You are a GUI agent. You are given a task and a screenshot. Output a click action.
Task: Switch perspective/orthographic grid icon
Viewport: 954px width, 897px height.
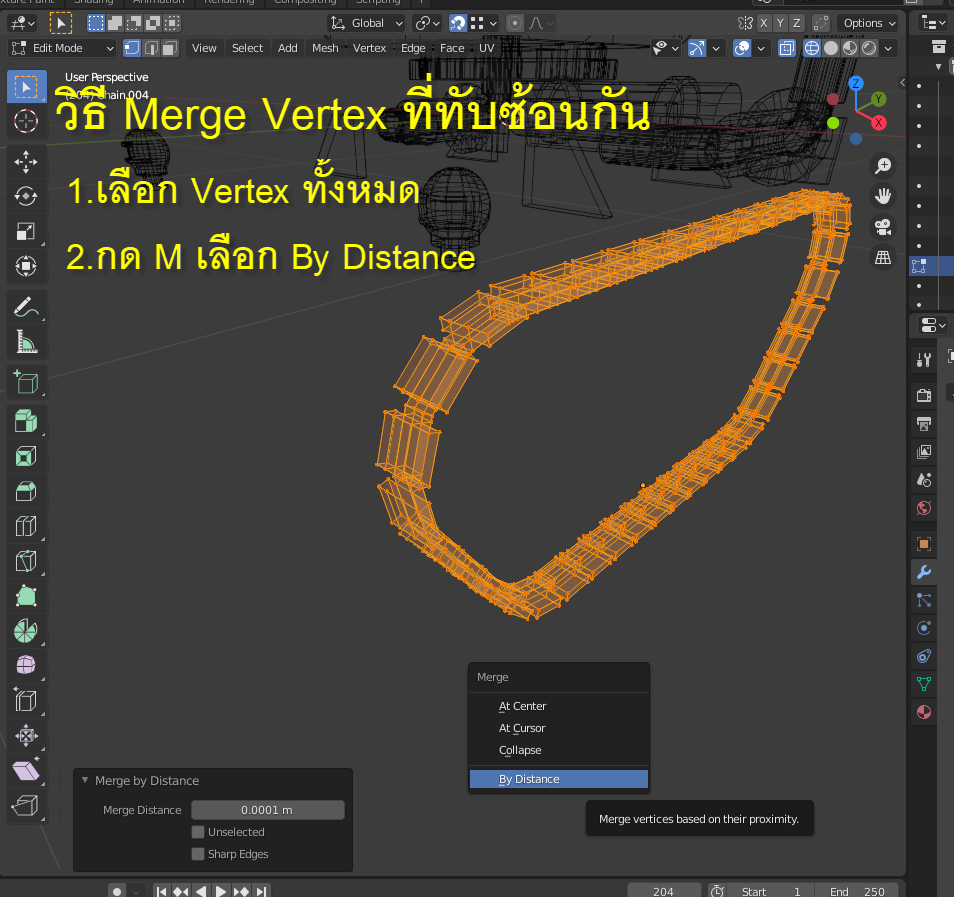click(883, 257)
